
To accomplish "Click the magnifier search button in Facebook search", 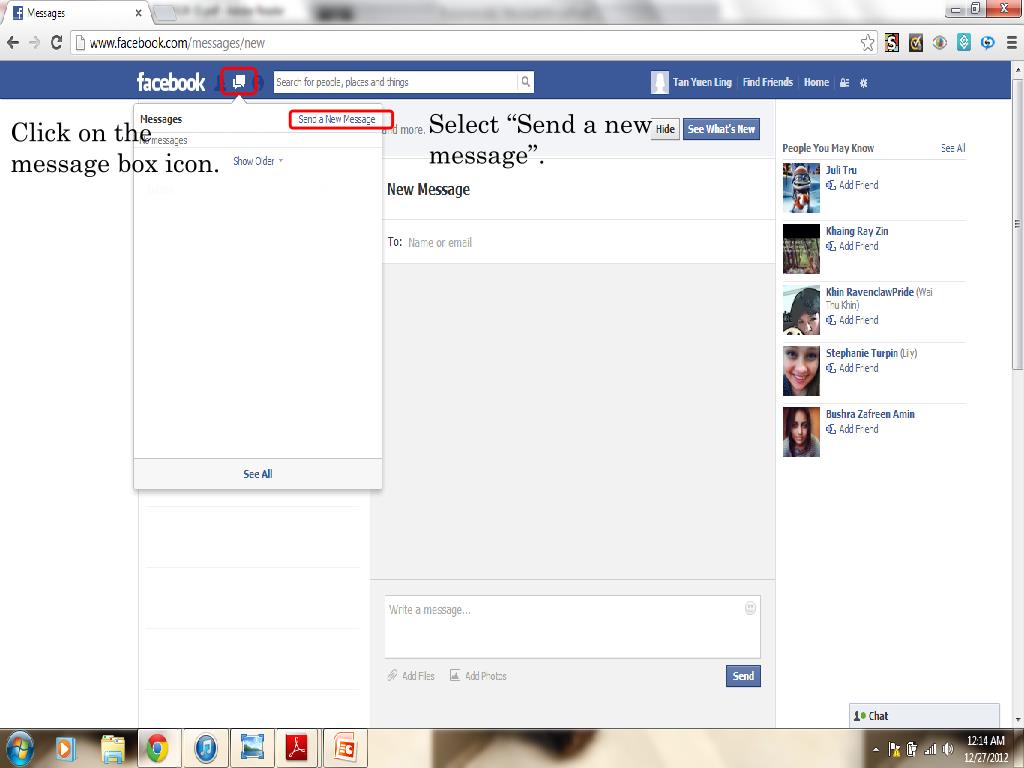I will point(525,82).
